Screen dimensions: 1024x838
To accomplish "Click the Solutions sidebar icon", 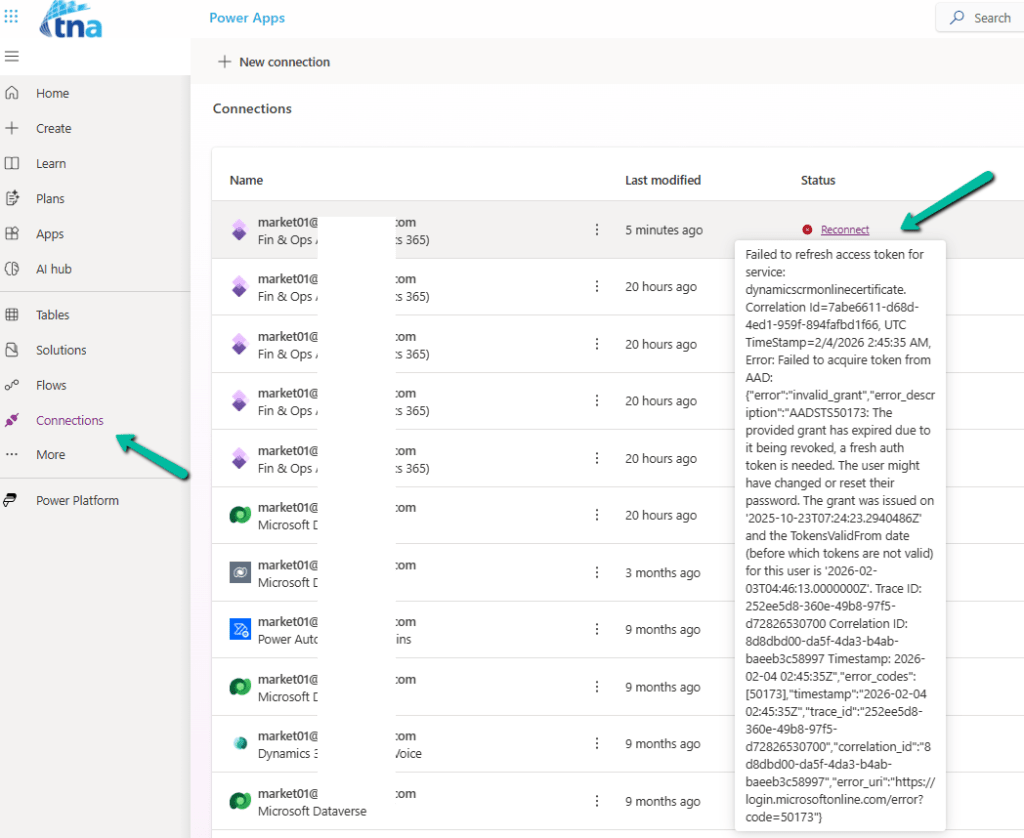I will coord(12,350).
